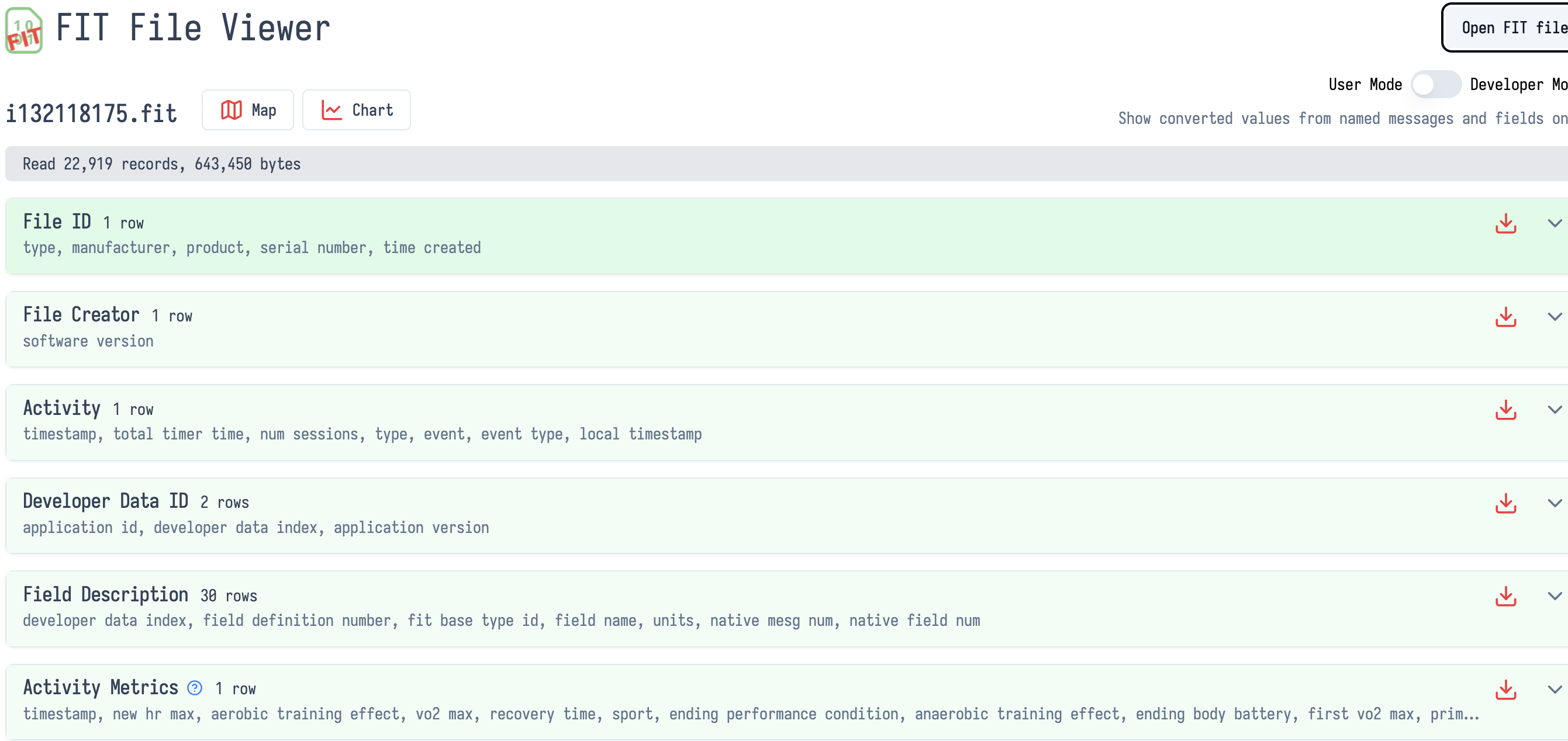Click the Open FIT file button
Viewport: 1568px width, 741px height.
point(1505,28)
